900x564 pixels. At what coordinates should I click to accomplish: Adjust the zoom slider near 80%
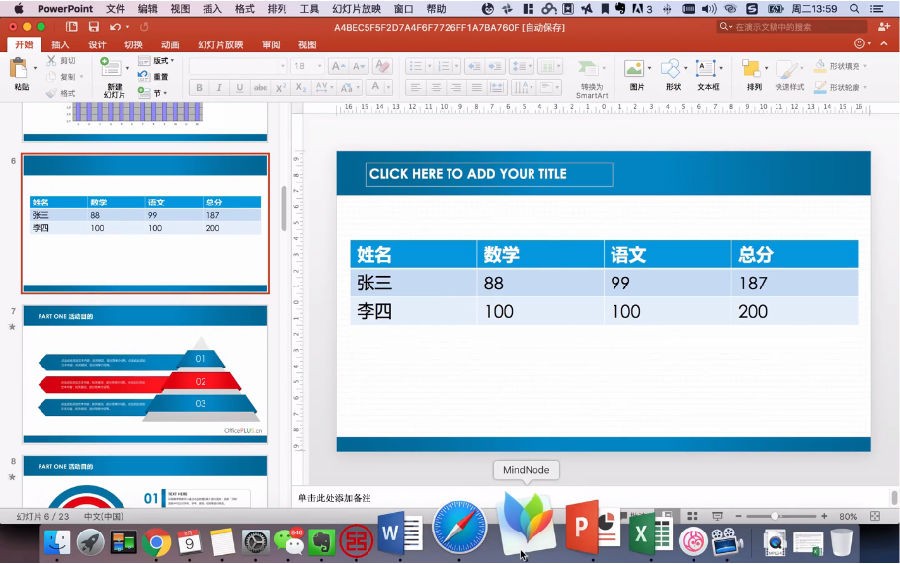775,516
